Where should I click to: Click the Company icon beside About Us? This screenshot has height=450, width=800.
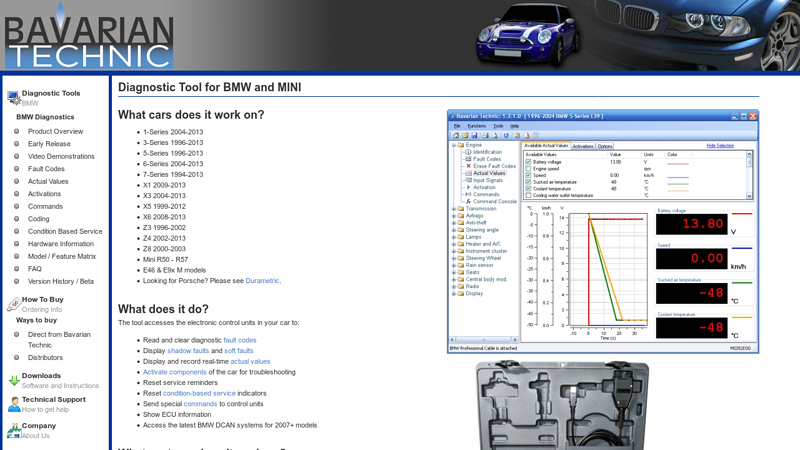click(14, 431)
